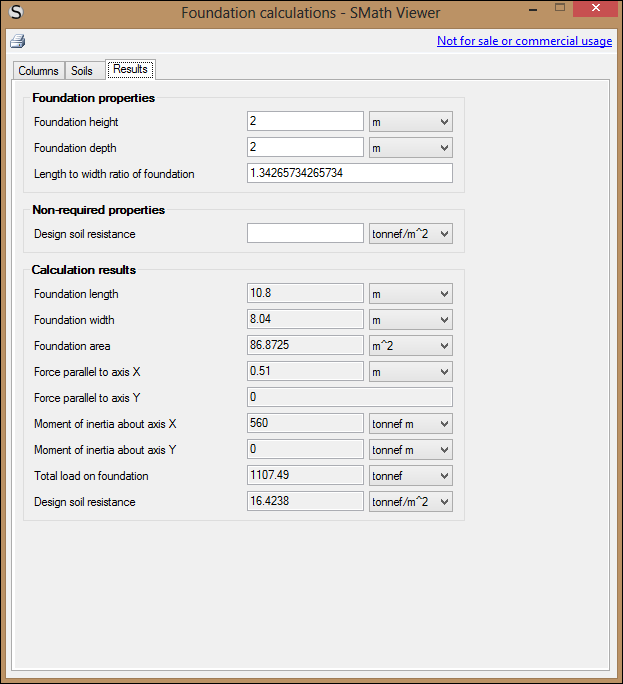The height and width of the screenshot is (684, 623).
Task: Open the Total load on foundation unit dropdown
Action: click(x=410, y=476)
